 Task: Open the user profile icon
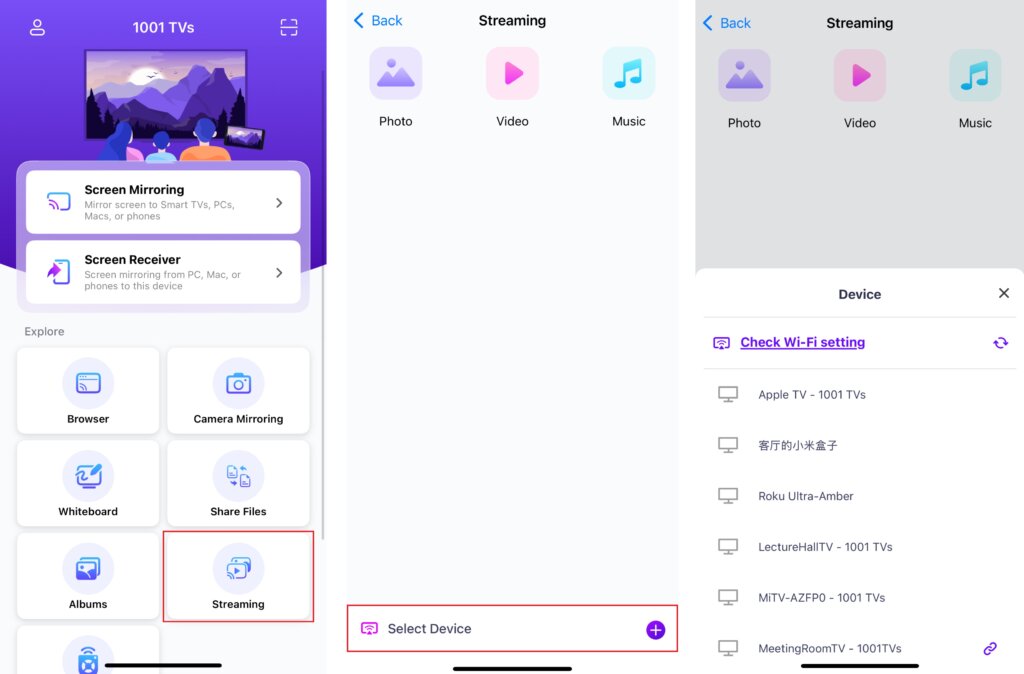pyautogui.click(x=37, y=27)
